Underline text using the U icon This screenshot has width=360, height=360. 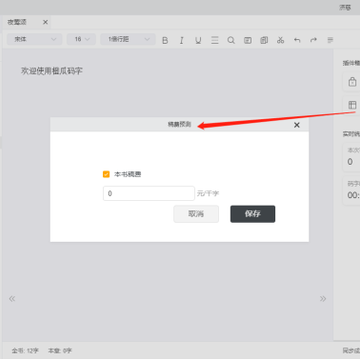pos(198,40)
